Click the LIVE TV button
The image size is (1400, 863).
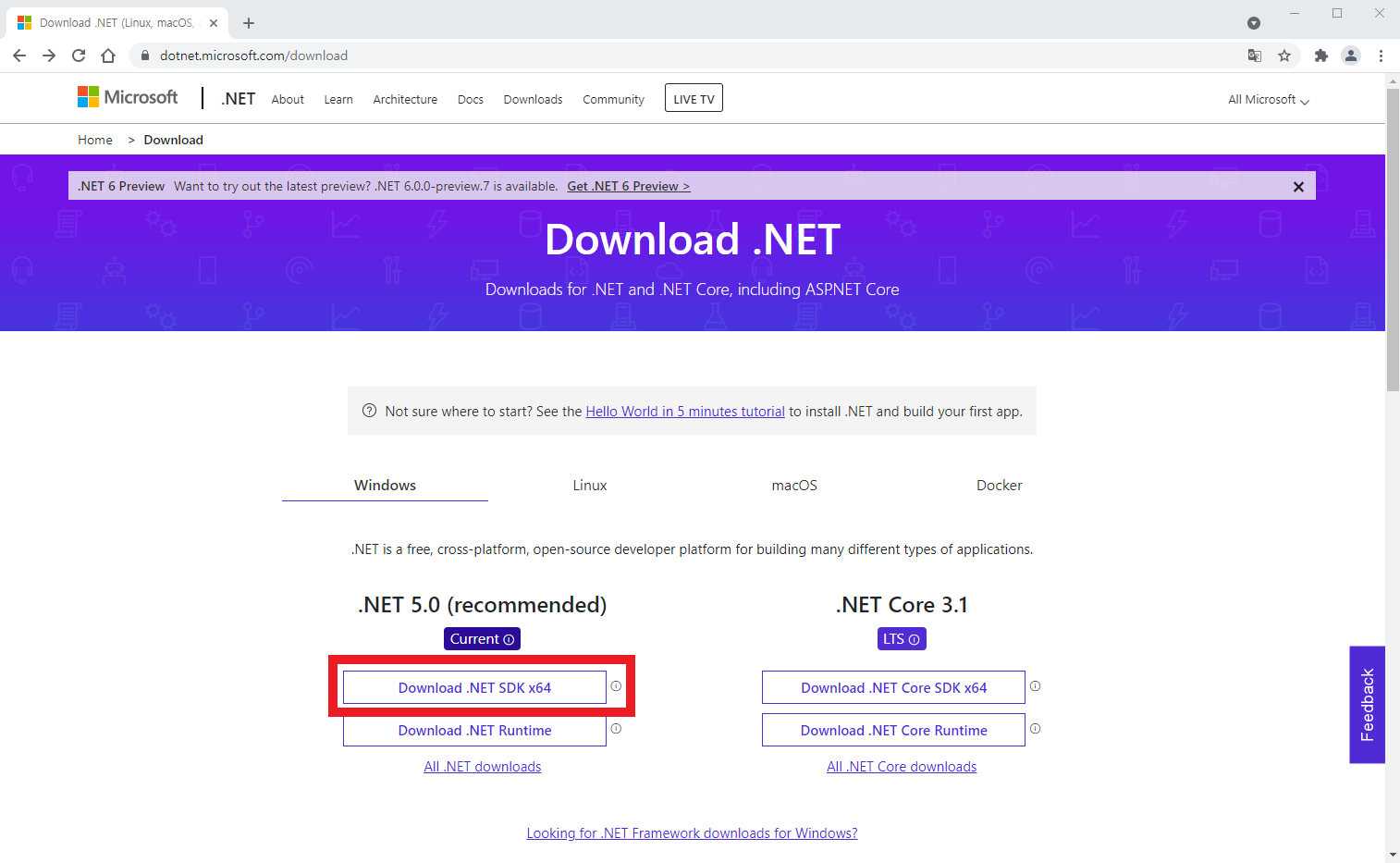(694, 98)
